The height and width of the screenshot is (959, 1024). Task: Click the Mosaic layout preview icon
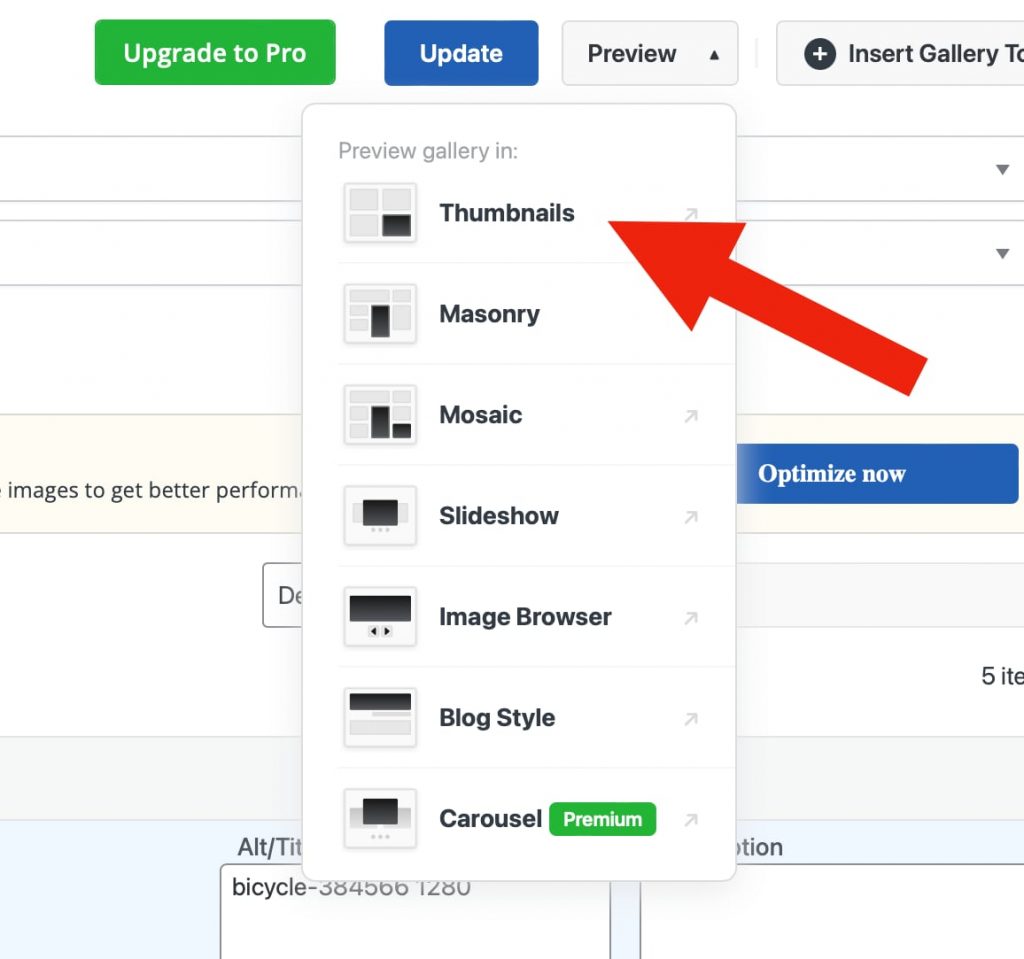(x=380, y=415)
